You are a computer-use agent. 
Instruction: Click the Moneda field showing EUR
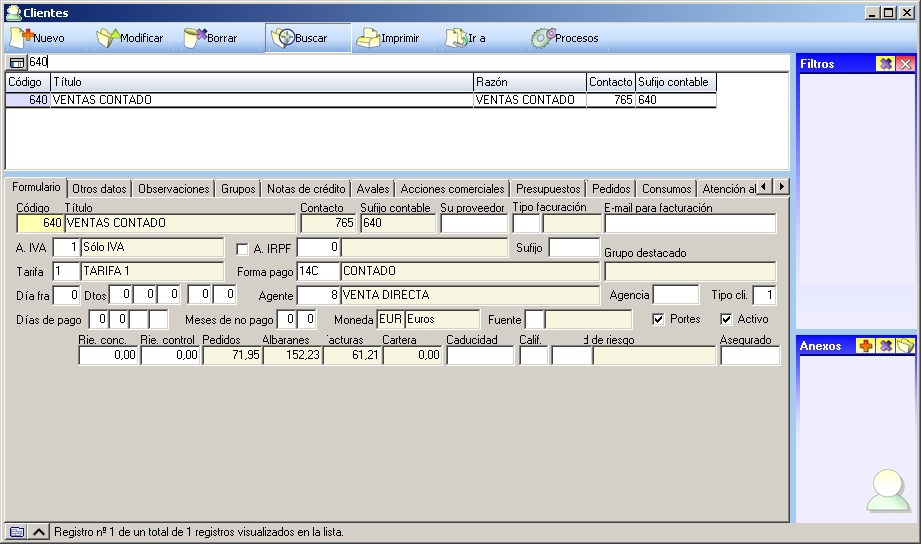(391, 320)
